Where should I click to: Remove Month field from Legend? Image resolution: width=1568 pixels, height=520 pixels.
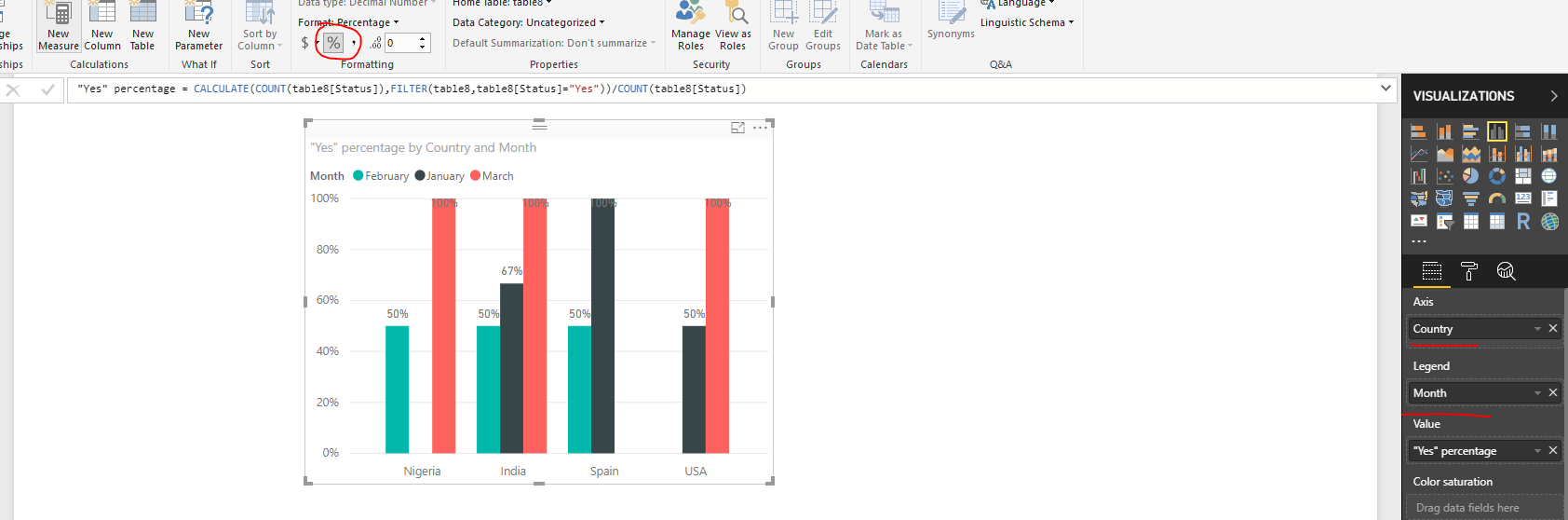tap(1553, 392)
